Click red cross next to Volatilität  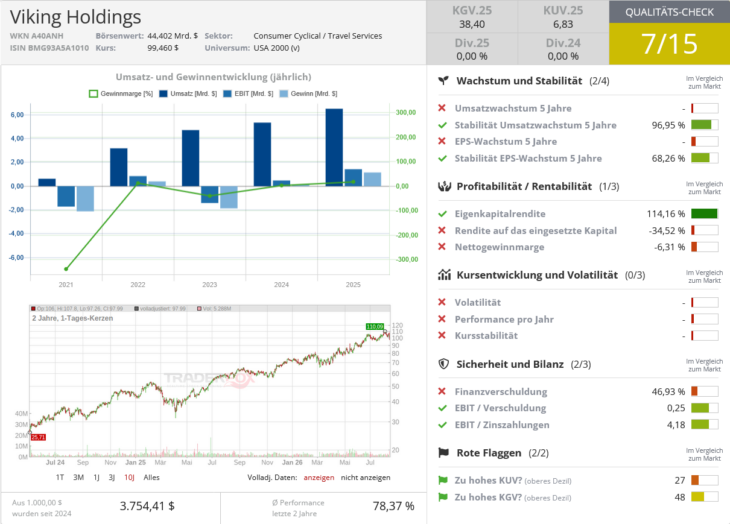tap(442, 302)
